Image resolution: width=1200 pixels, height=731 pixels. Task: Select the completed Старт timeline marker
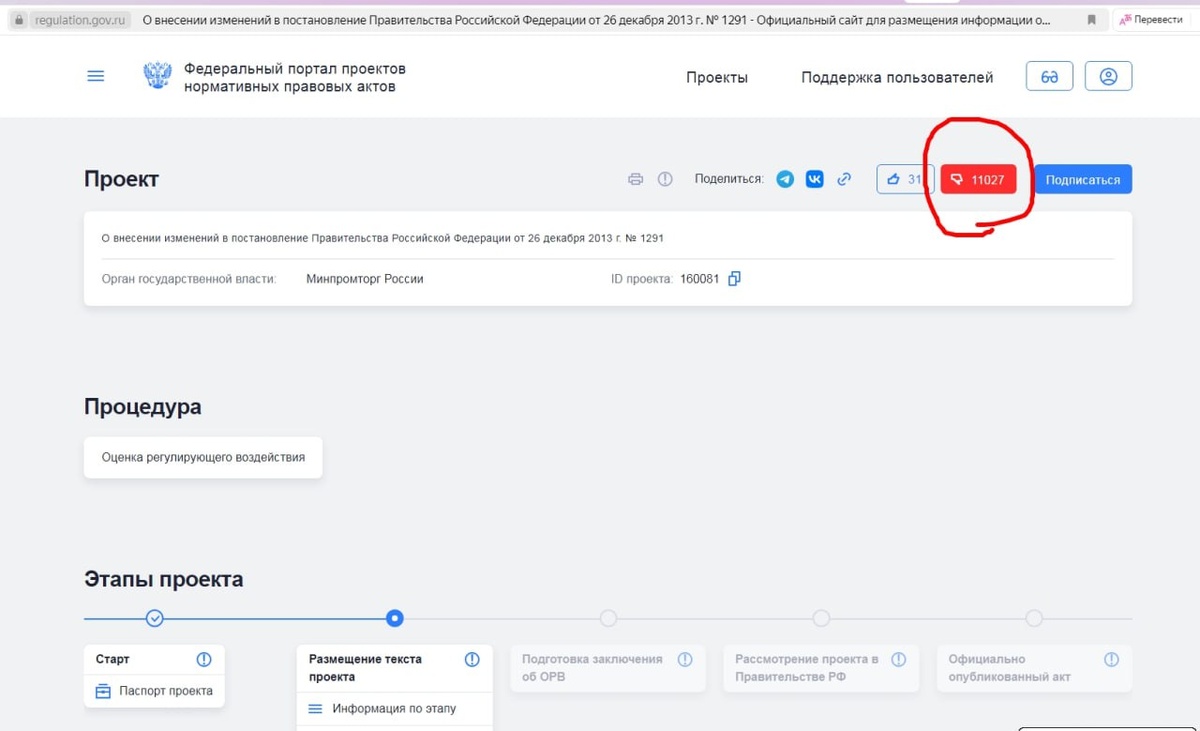tap(154, 618)
